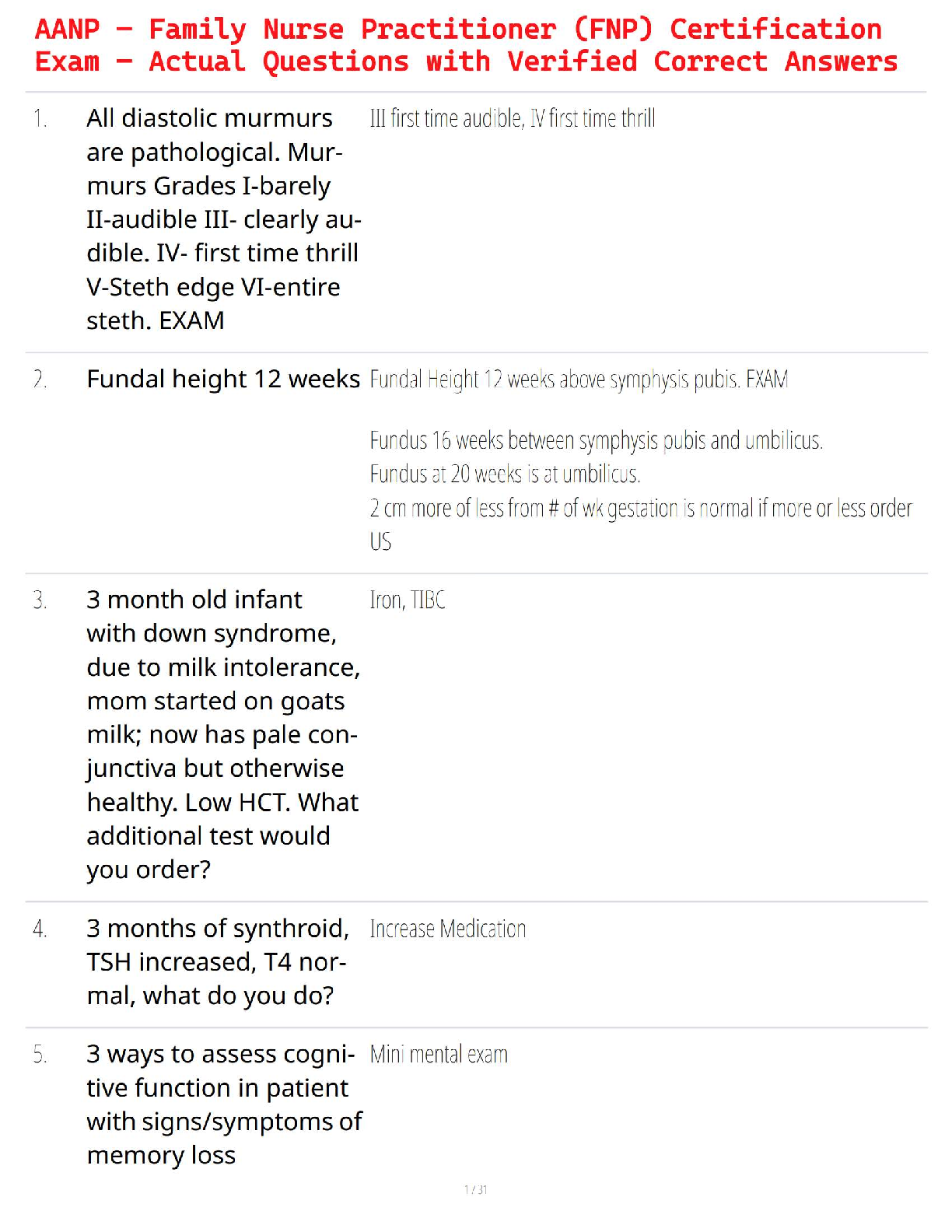
Task: Click the '2 cm more of less' line
Action: 640,509
